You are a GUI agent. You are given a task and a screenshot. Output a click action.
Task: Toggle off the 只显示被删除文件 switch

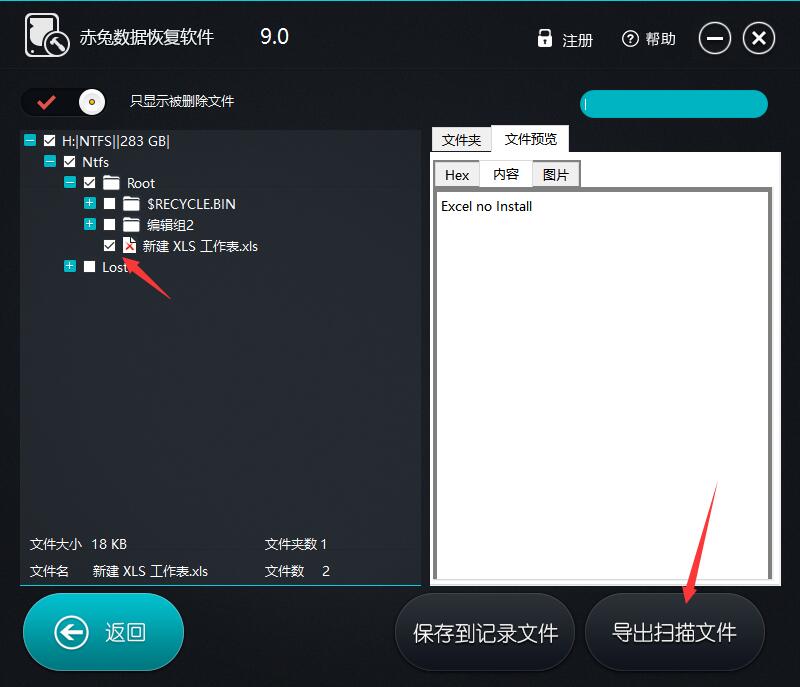(x=62, y=102)
